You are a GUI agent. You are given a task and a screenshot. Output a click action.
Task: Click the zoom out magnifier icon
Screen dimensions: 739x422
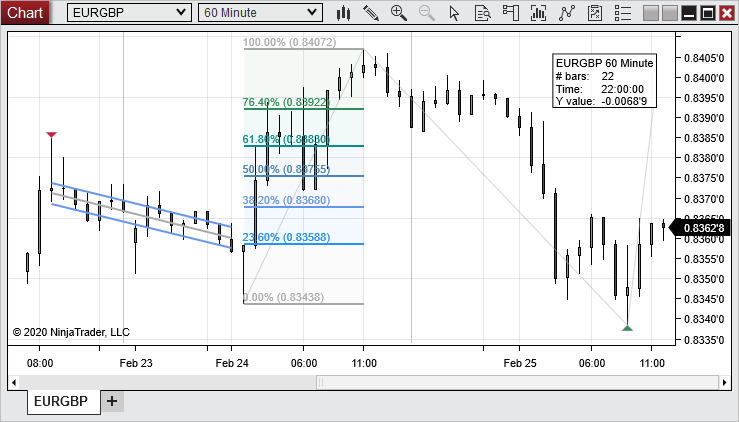(x=427, y=13)
